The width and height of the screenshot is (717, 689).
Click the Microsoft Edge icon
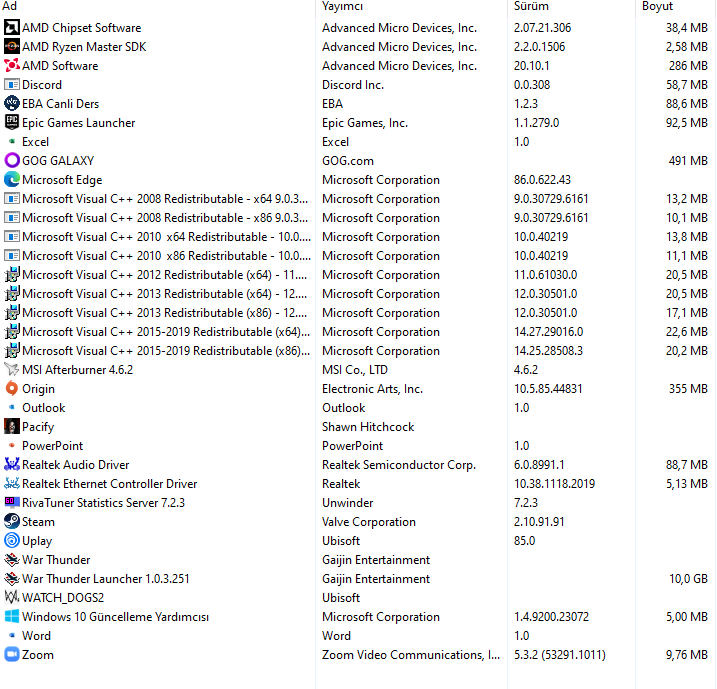pos(12,180)
